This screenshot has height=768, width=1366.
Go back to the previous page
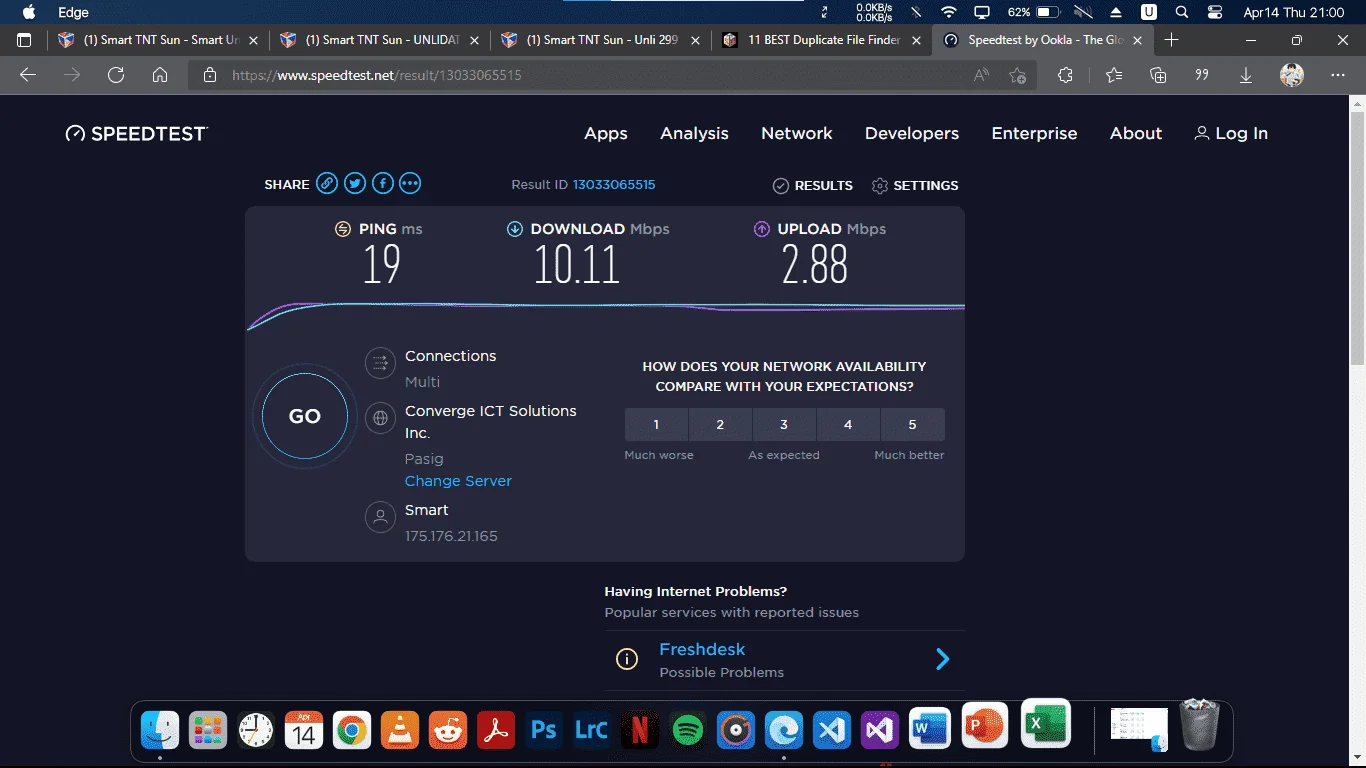pos(28,75)
